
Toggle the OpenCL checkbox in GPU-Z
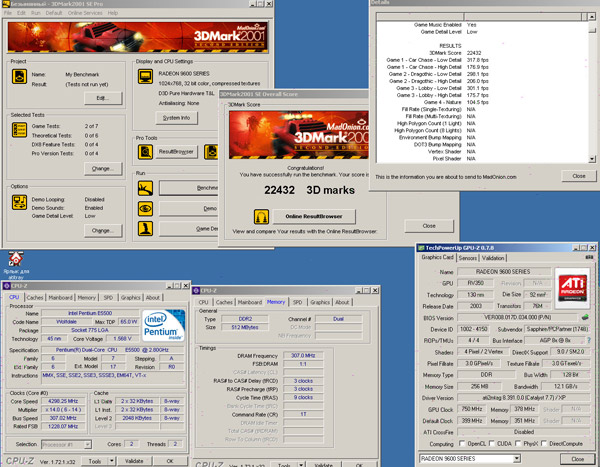pyautogui.click(x=462, y=443)
